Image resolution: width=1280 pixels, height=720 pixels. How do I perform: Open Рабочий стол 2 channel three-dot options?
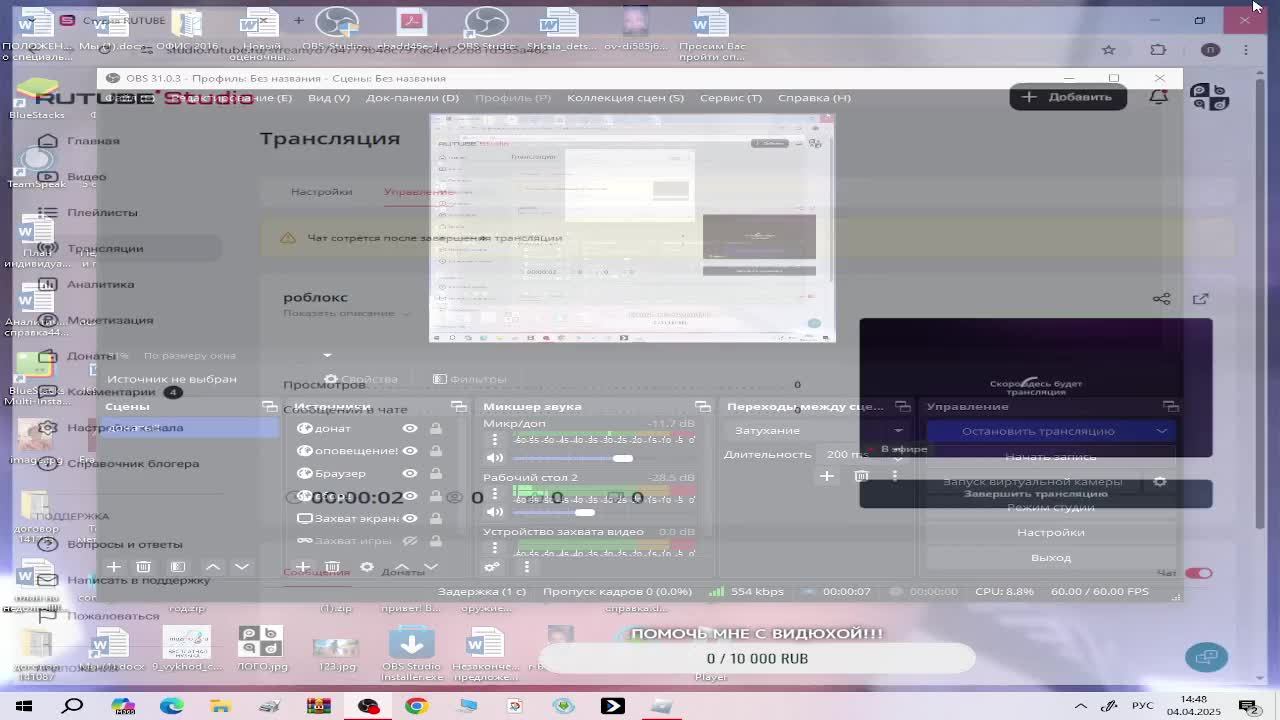pos(494,494)
